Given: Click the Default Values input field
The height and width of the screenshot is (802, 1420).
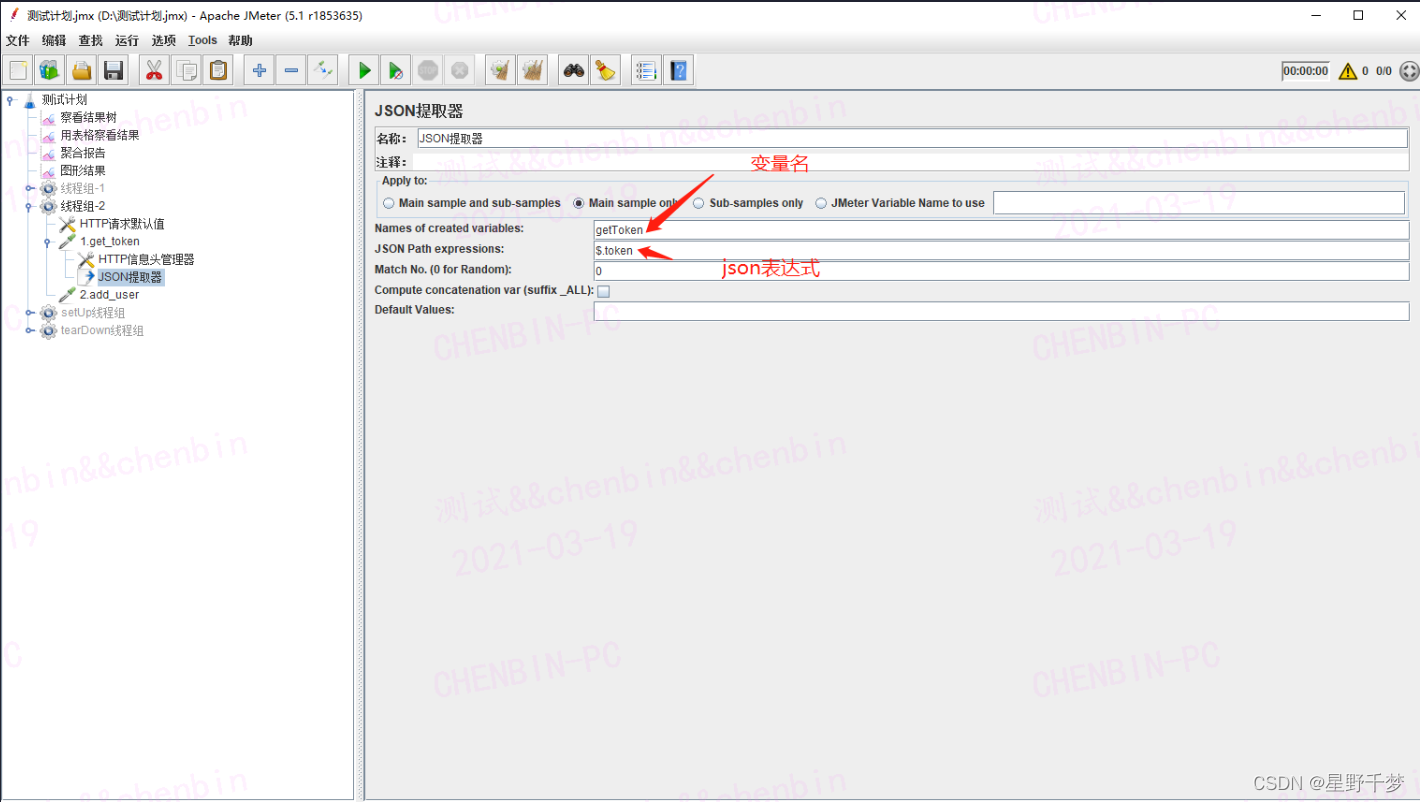Looking at the screenshot, I should tap(1001, 311).
